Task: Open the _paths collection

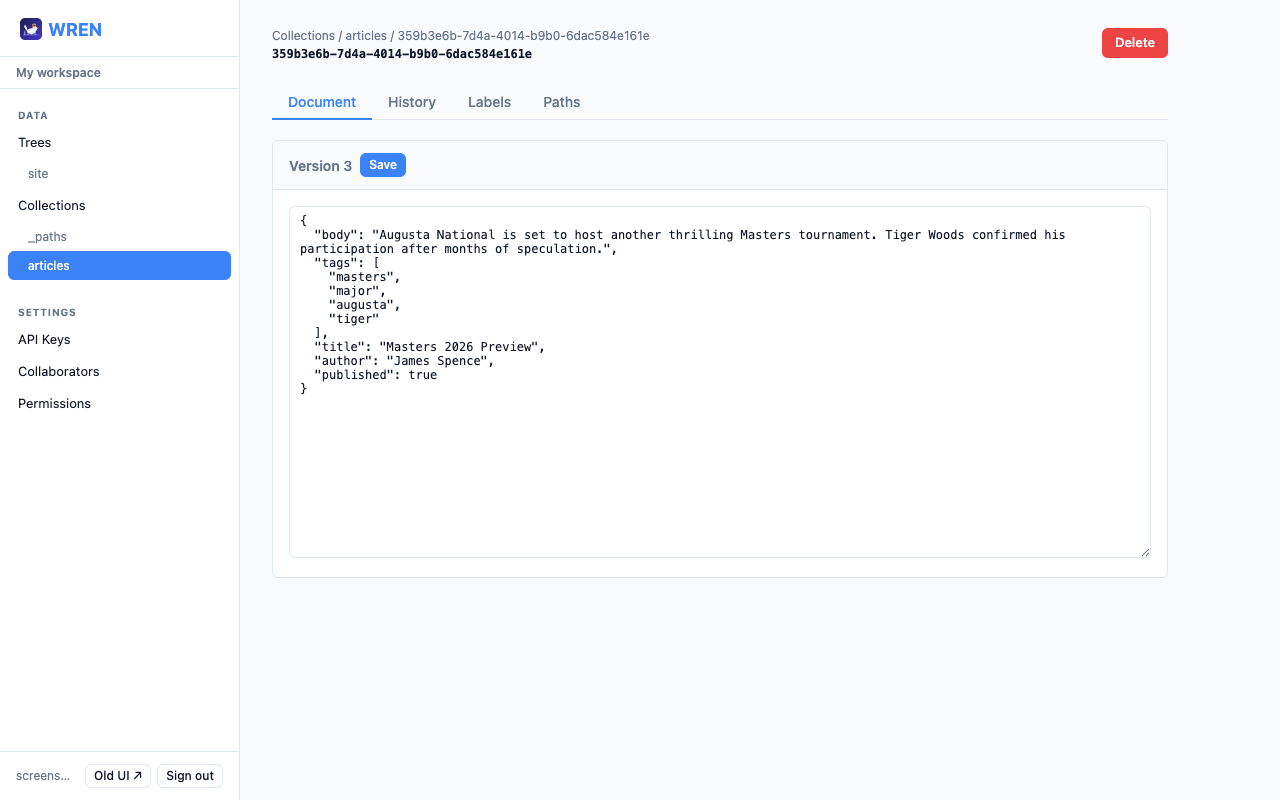Action: (47, 236)
